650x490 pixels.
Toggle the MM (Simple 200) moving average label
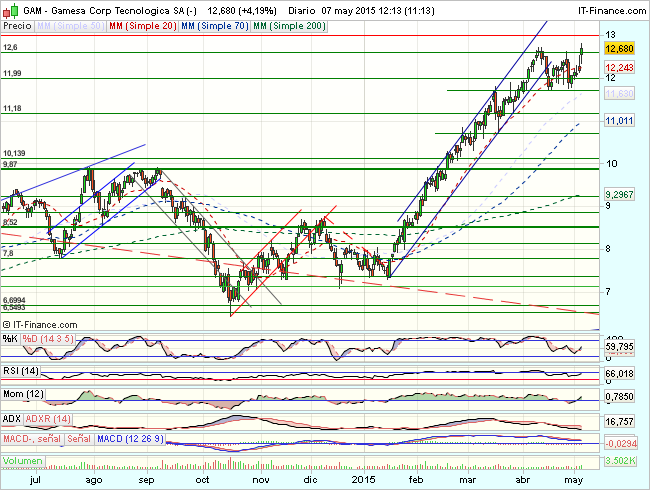[289, 26]
